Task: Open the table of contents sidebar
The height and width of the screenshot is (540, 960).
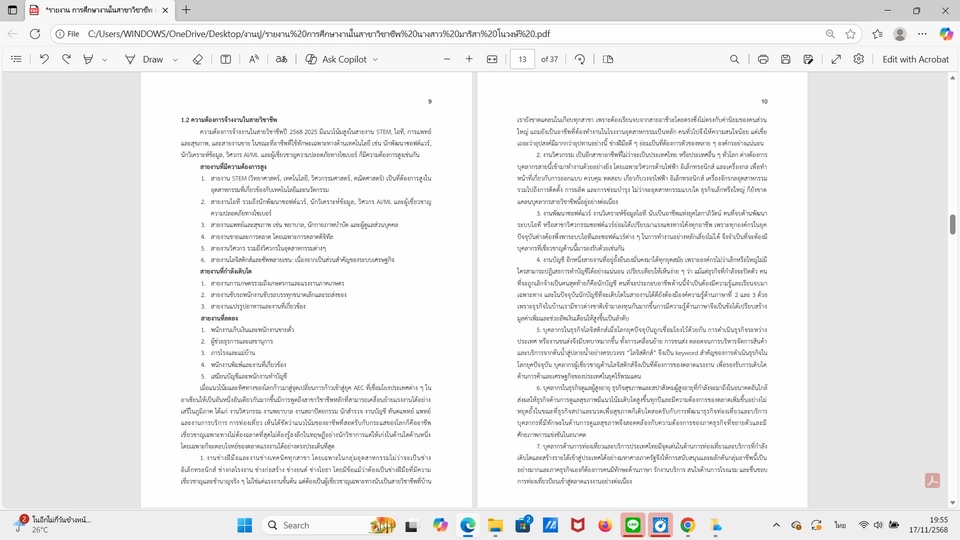Action: tap(16, 59)
